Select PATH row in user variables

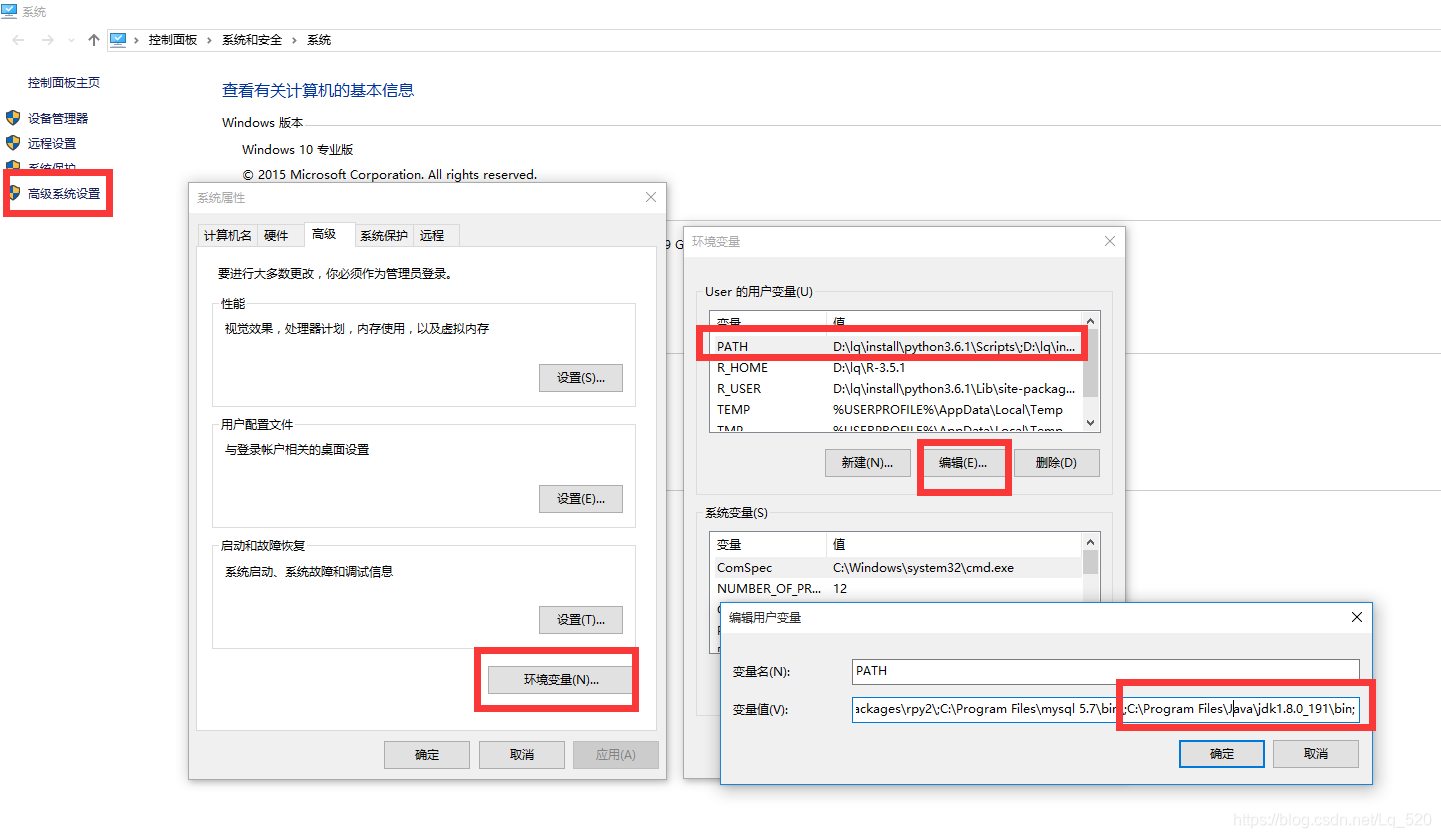point(898,347)
